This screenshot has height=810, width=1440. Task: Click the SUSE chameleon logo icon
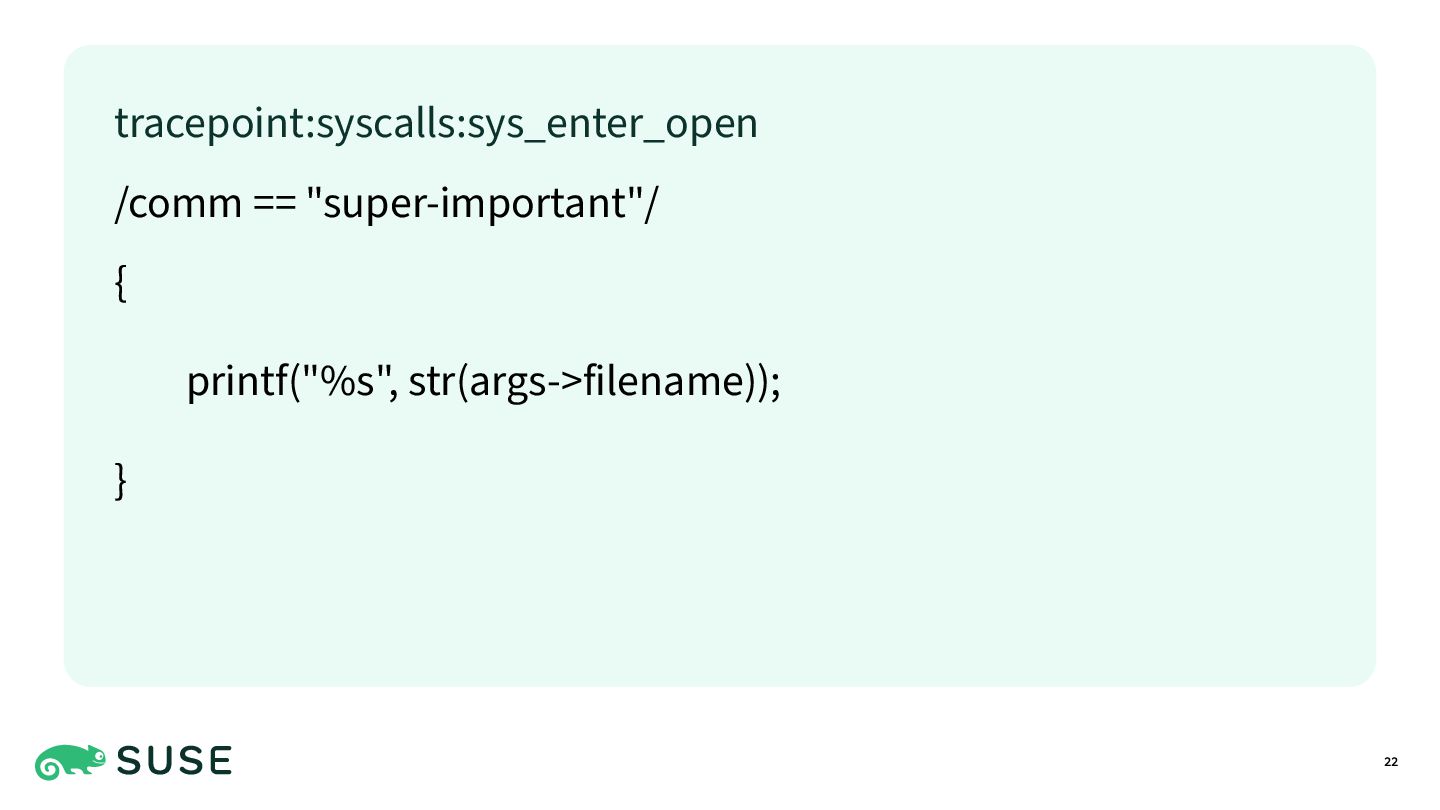click(x=70, y=762)
